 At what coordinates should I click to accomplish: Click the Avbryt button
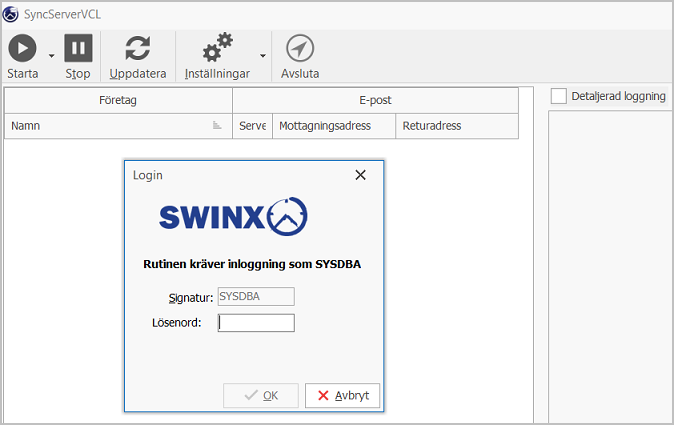(x=343, y=395)
